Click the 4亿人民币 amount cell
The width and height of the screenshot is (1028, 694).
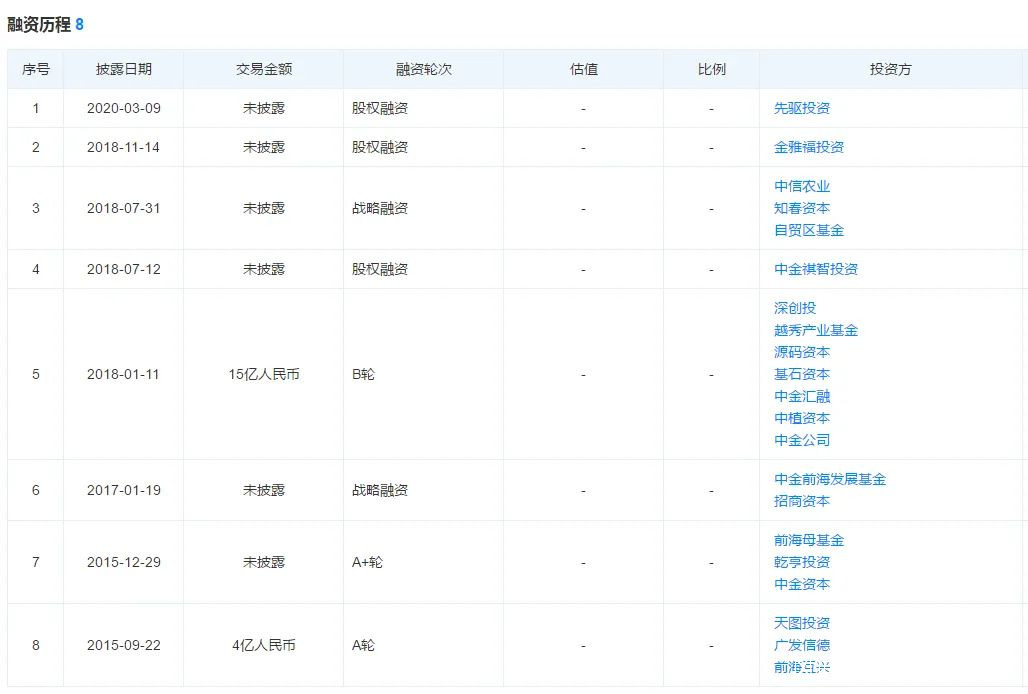point(264,646)
